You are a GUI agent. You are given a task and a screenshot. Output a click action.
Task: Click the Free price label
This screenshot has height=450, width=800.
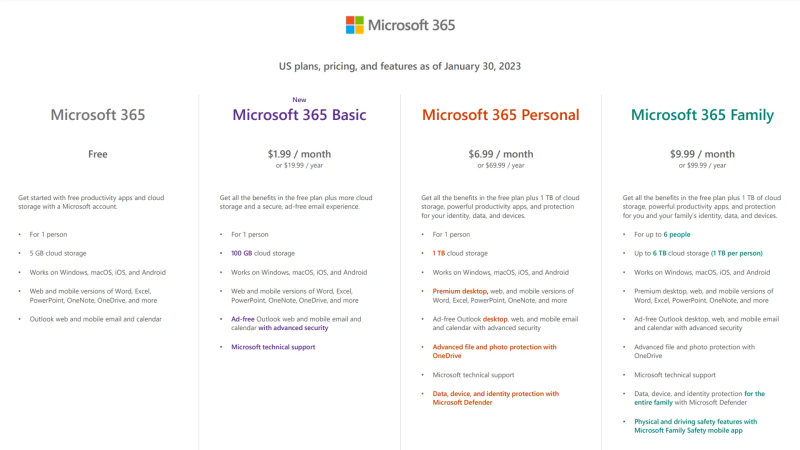click(98, 154)
